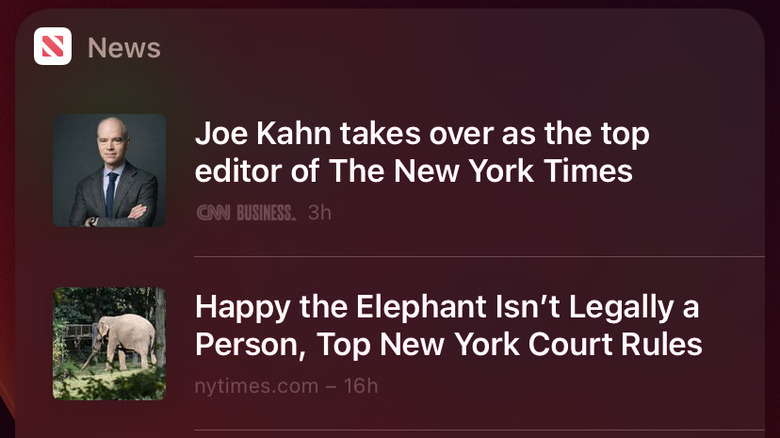Image resolution: width=780 pixels, height=438 pixels.
Task: Click empty header area right of News title
Action: (x=450, y=47)
